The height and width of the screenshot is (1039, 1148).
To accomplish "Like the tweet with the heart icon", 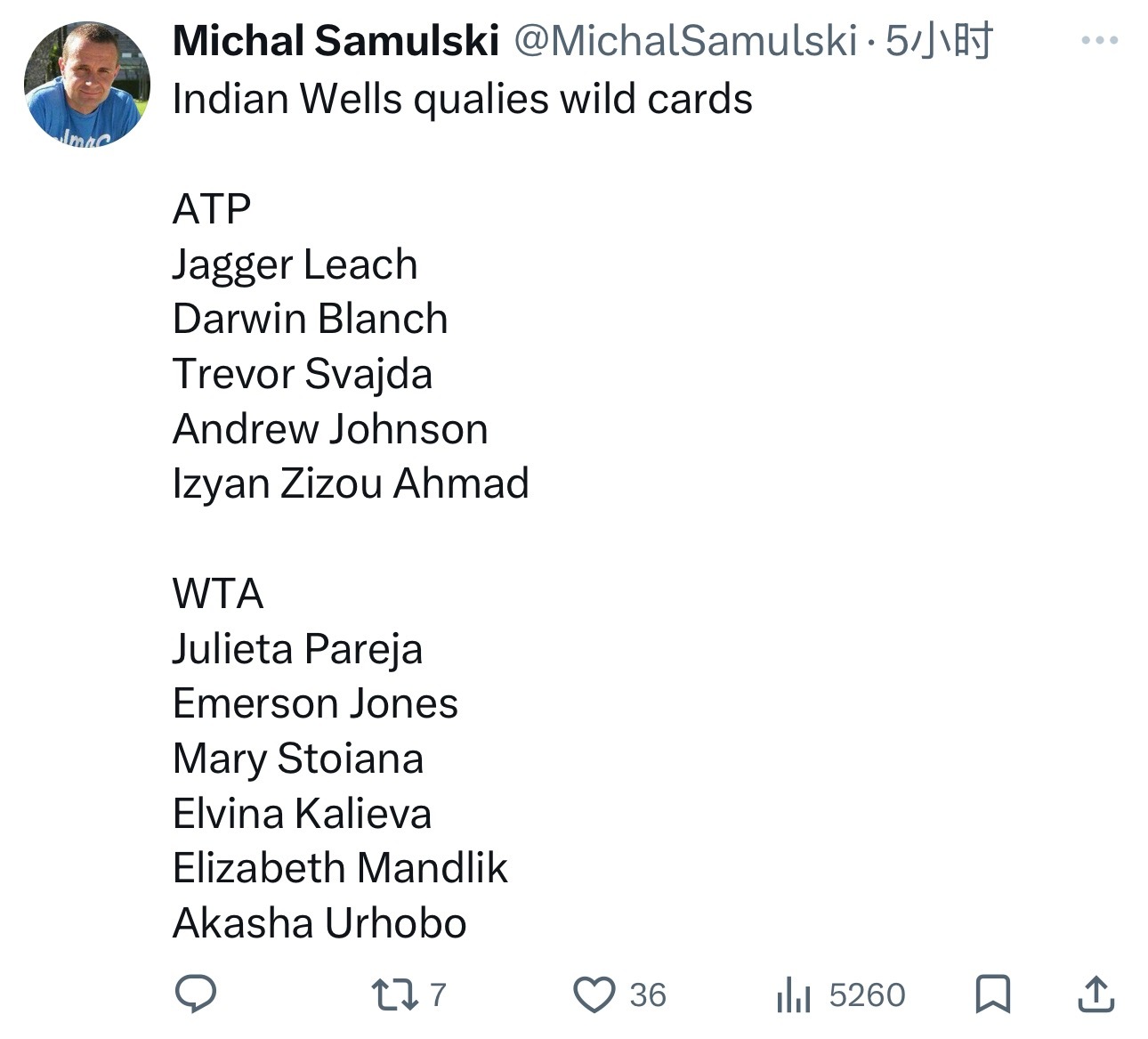I will [x=594, y=994].
